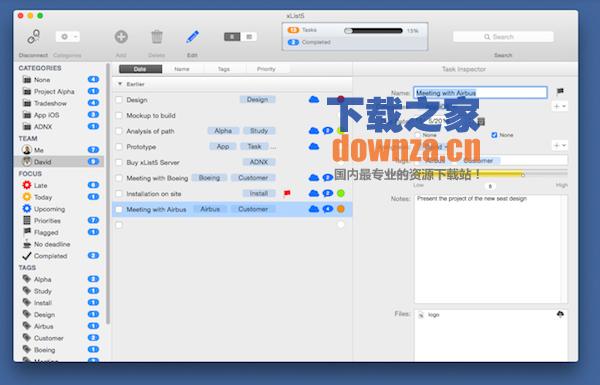
Task: Check the Analysis of path checkbox
Action: tap(119, 131)
